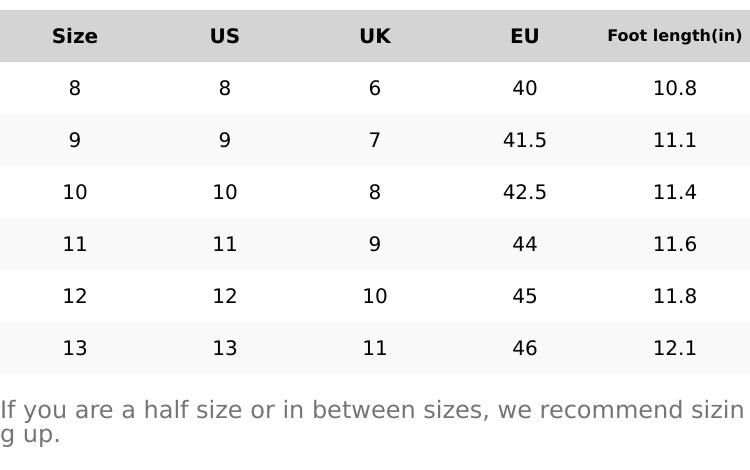The image size is (750, 470).
Task: Click EU value 40
Action: 525,89
